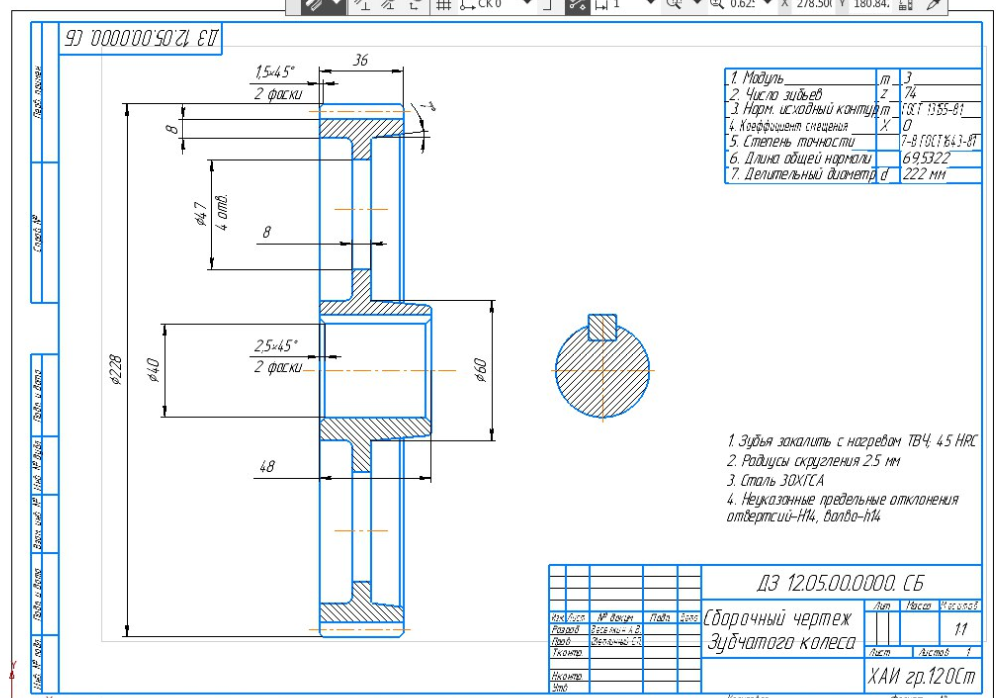Click the X coordinate field 278.50
Viewport: 996px width, 698px height.
coord(814,4)
